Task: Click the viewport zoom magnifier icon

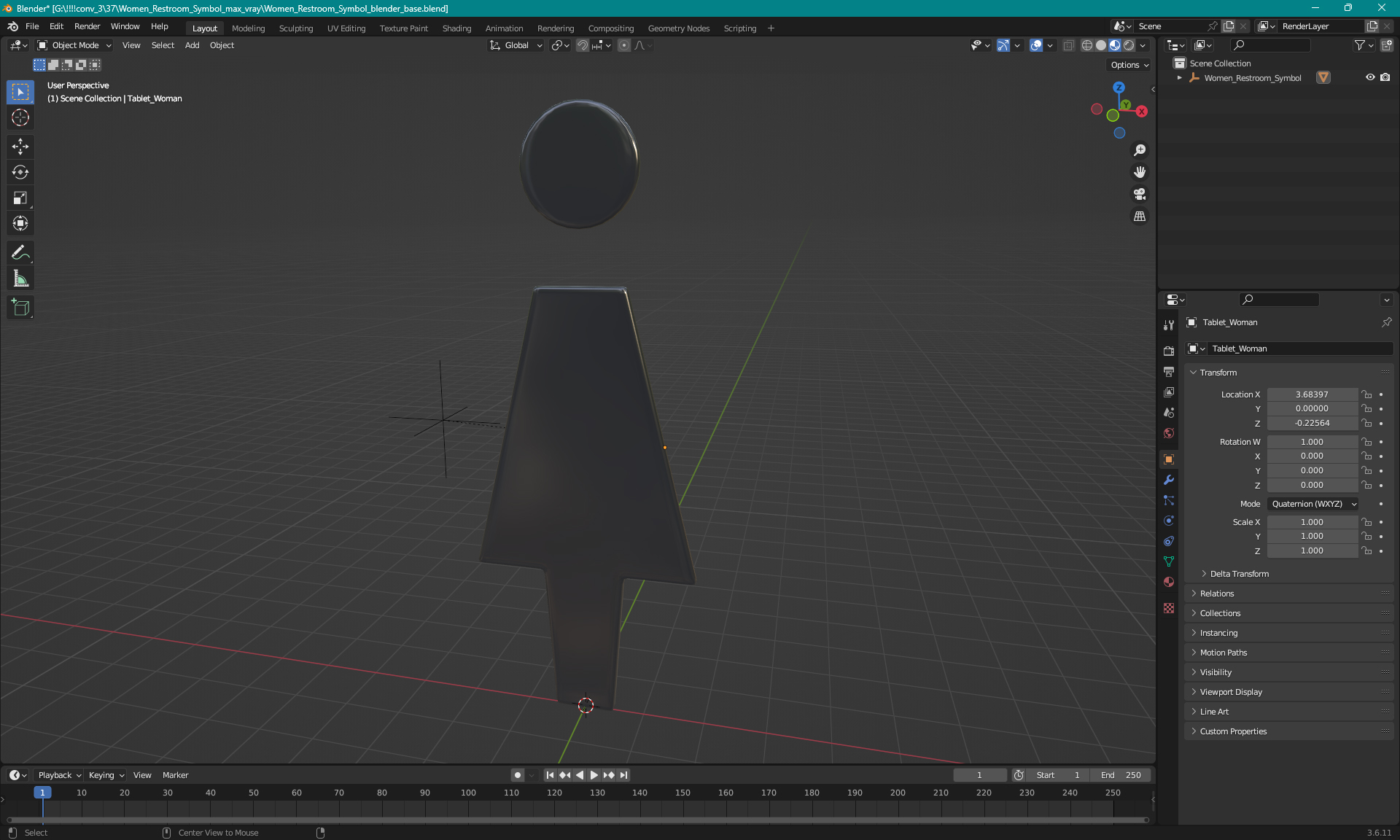Action: 1140,150
